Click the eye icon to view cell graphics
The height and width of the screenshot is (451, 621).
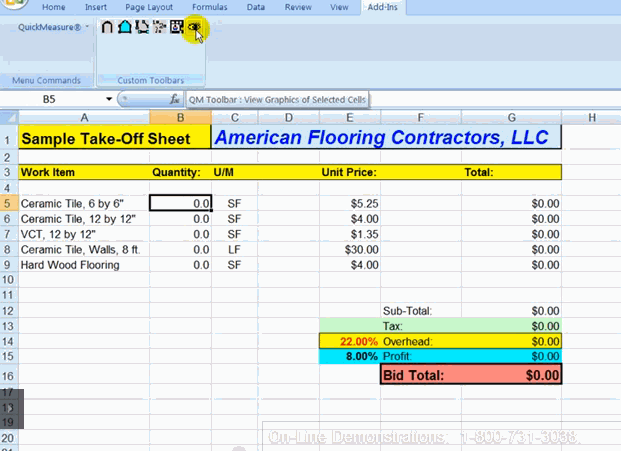pyautogui.click(x=194, y=27)
